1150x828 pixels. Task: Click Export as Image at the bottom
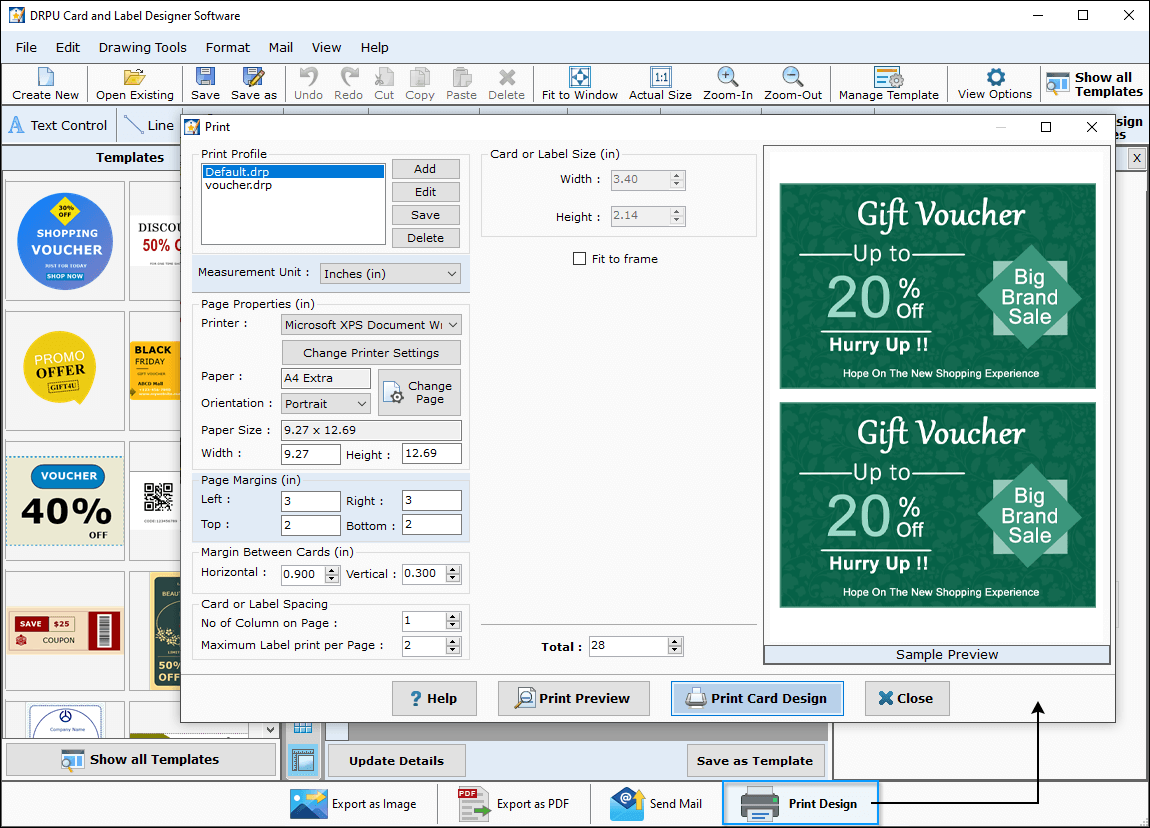tap(354, 804)
